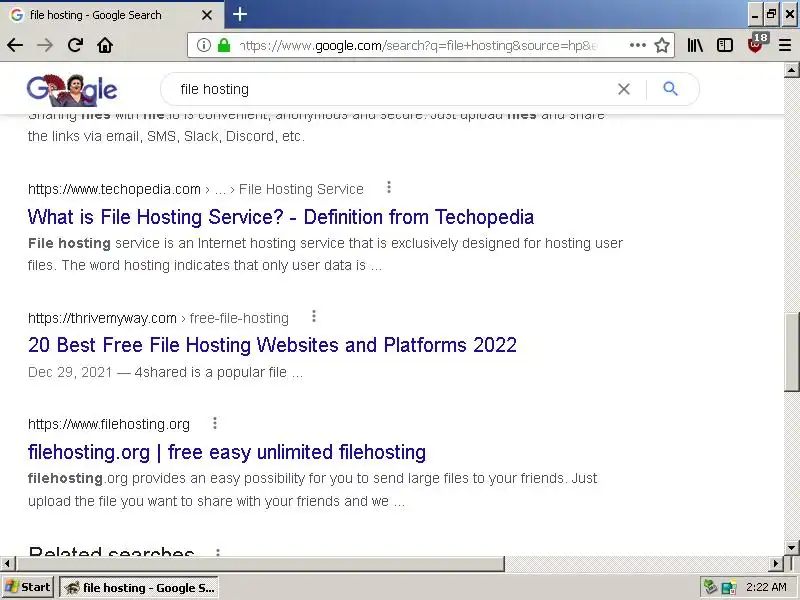The height and width of the screenshot is (600, 800).
Task: Click the safely remove hardware tray icon
Action: click(x=710, y=587)
